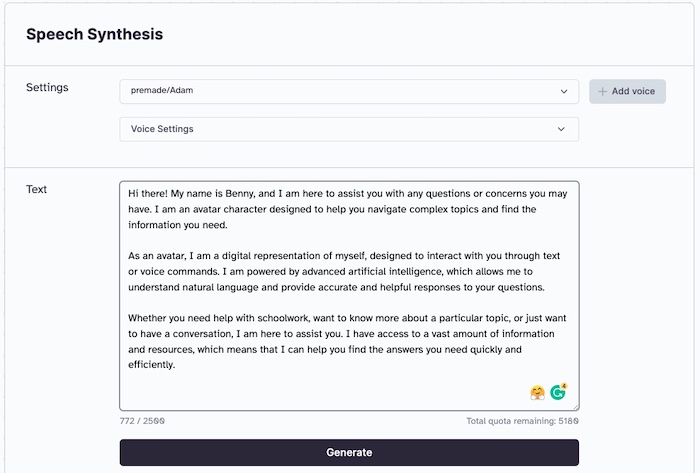Click the Settings label
The image size is (700, 473).
(47, 87)
